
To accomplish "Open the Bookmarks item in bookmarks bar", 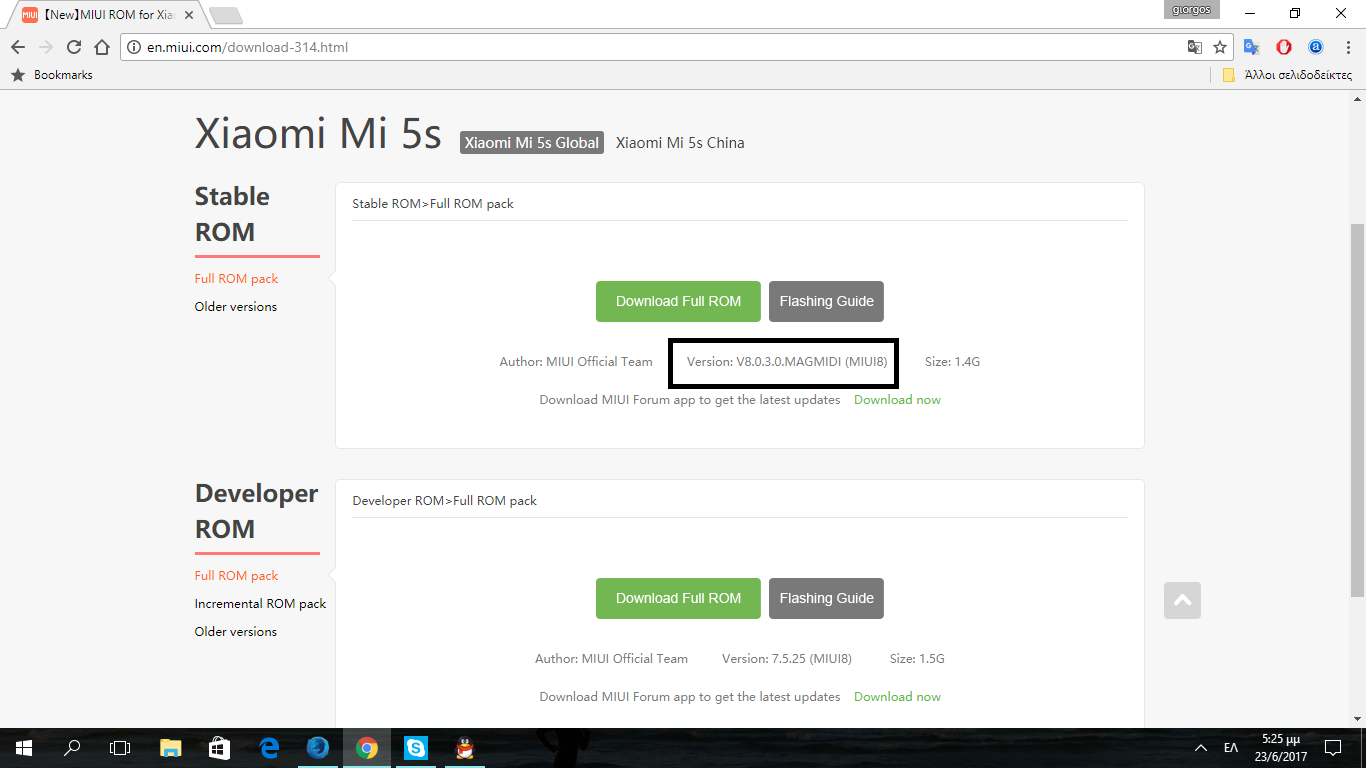I will tap(51, 75).
